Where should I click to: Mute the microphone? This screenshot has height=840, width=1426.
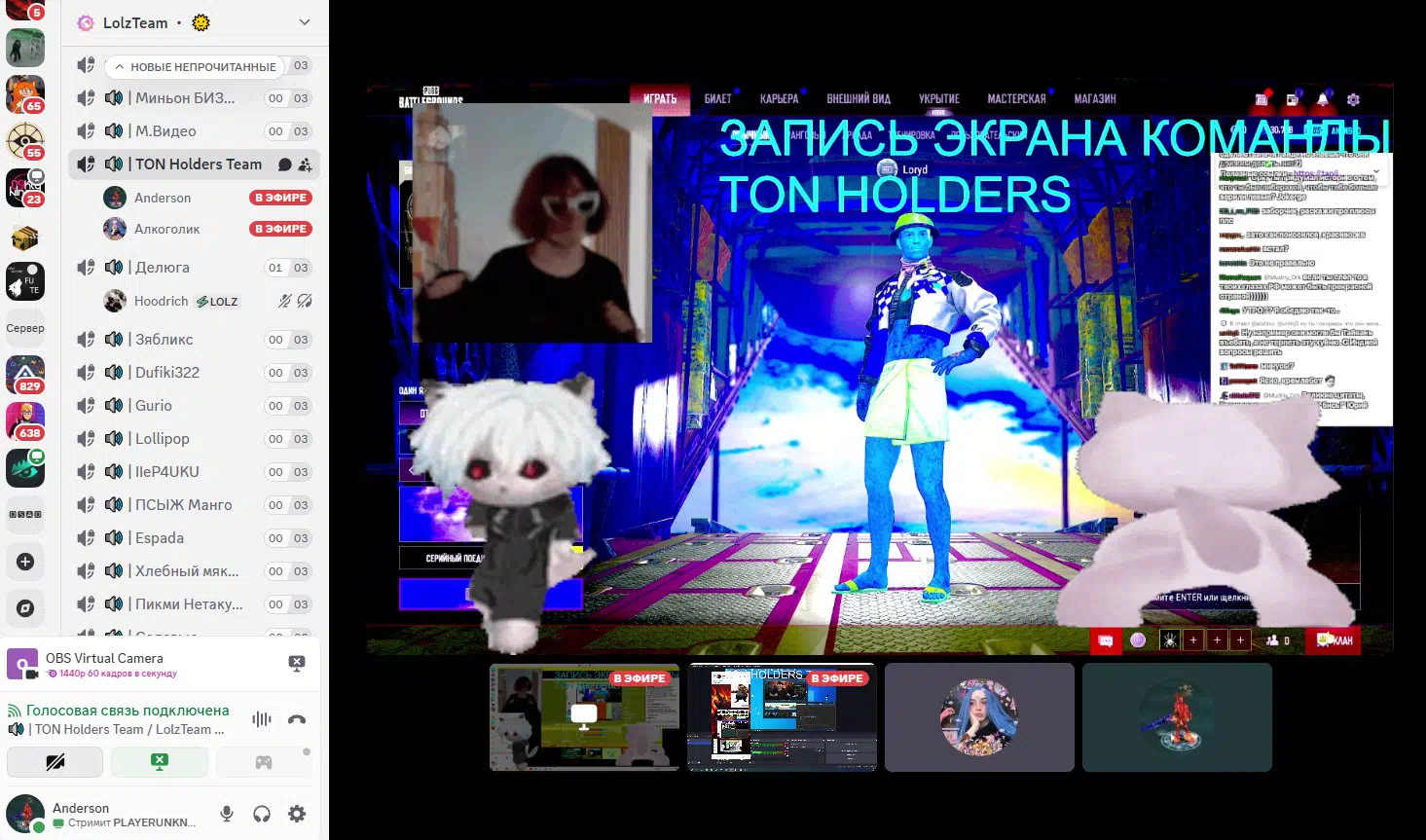(227, 814)
